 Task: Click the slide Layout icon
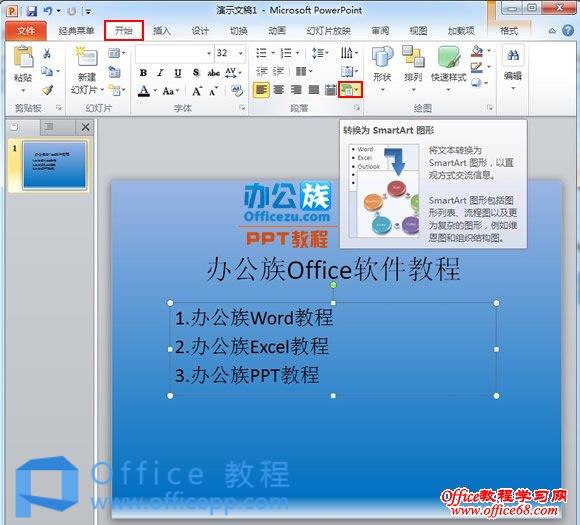pos(114,53)
